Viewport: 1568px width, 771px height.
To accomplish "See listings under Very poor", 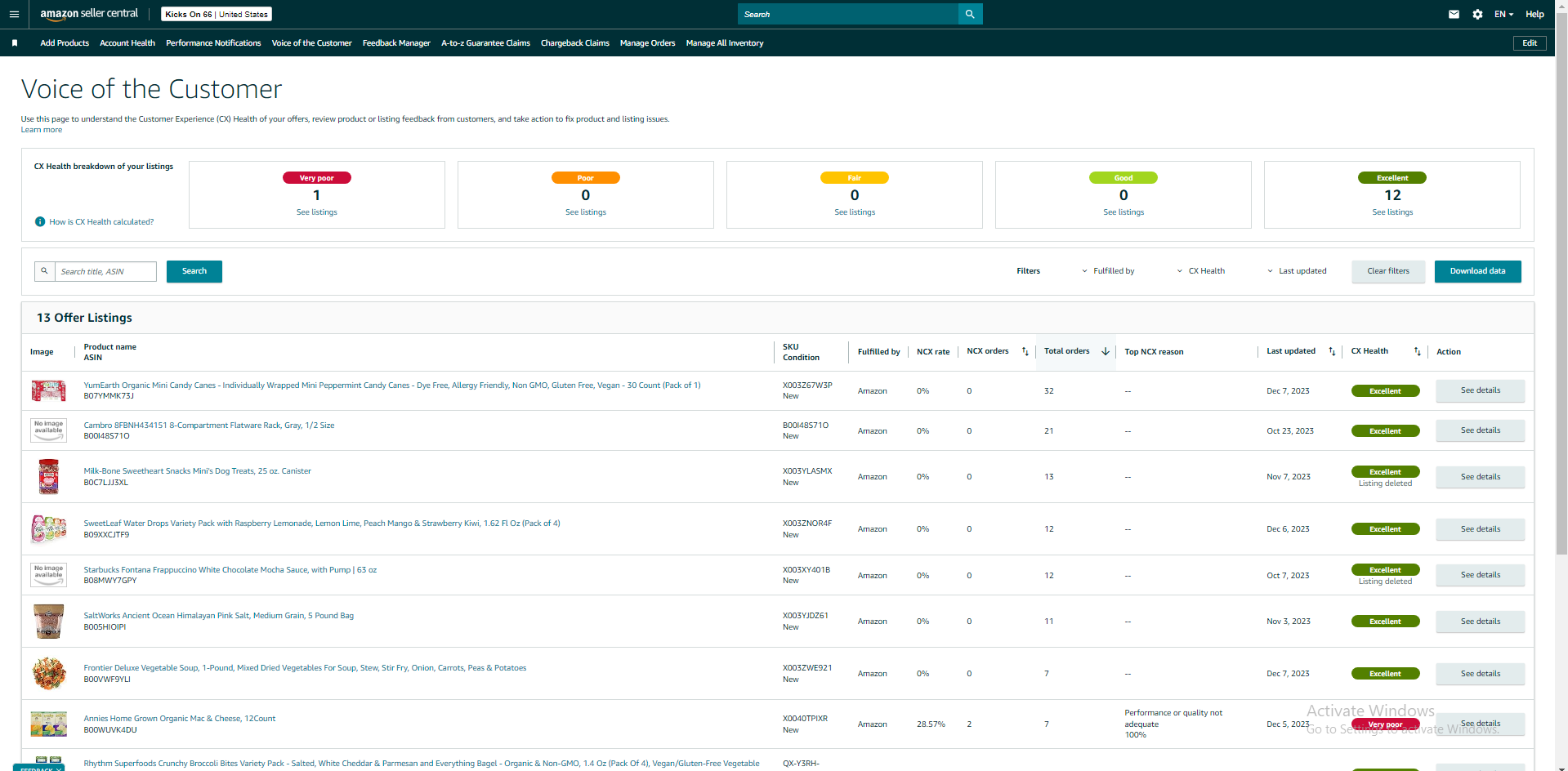I will pyautogui.click(x=317, y=212).
